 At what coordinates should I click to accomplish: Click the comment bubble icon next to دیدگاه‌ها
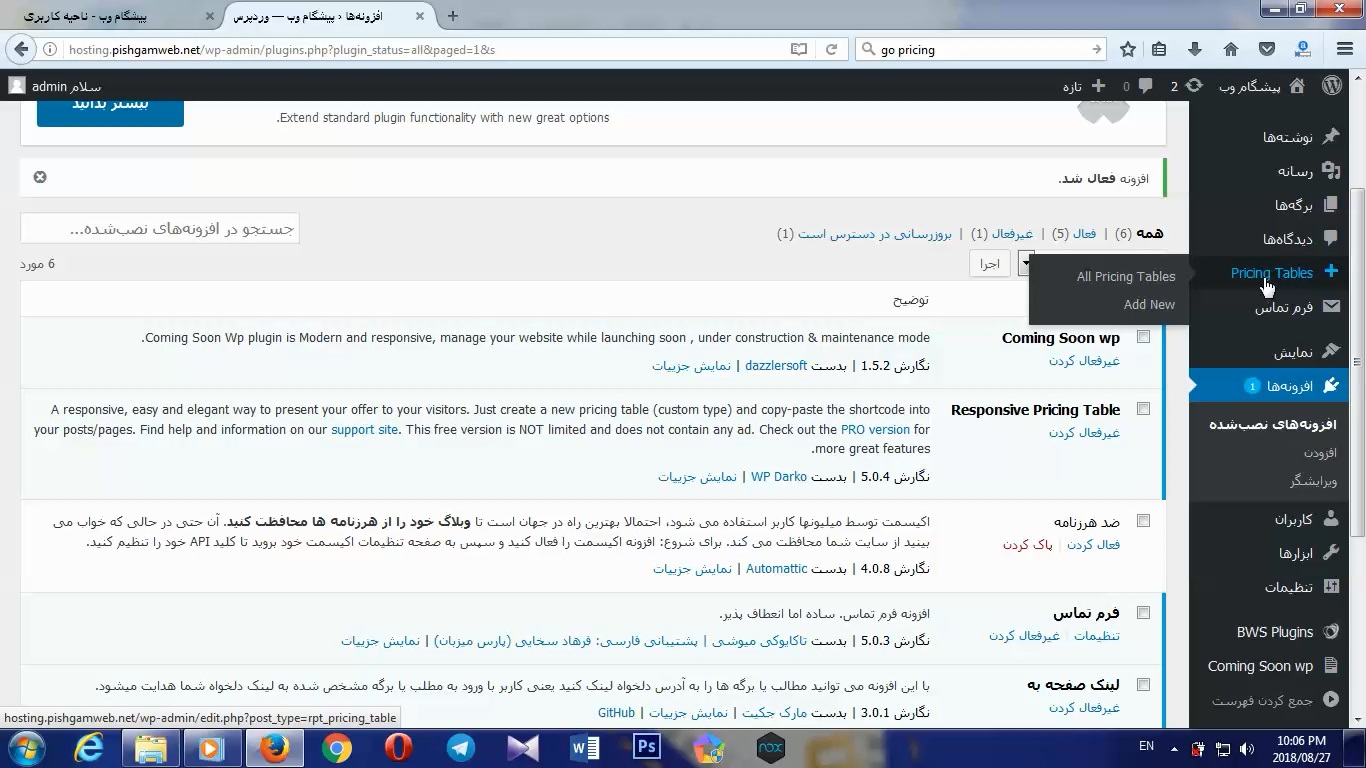tap(1331, 239)
